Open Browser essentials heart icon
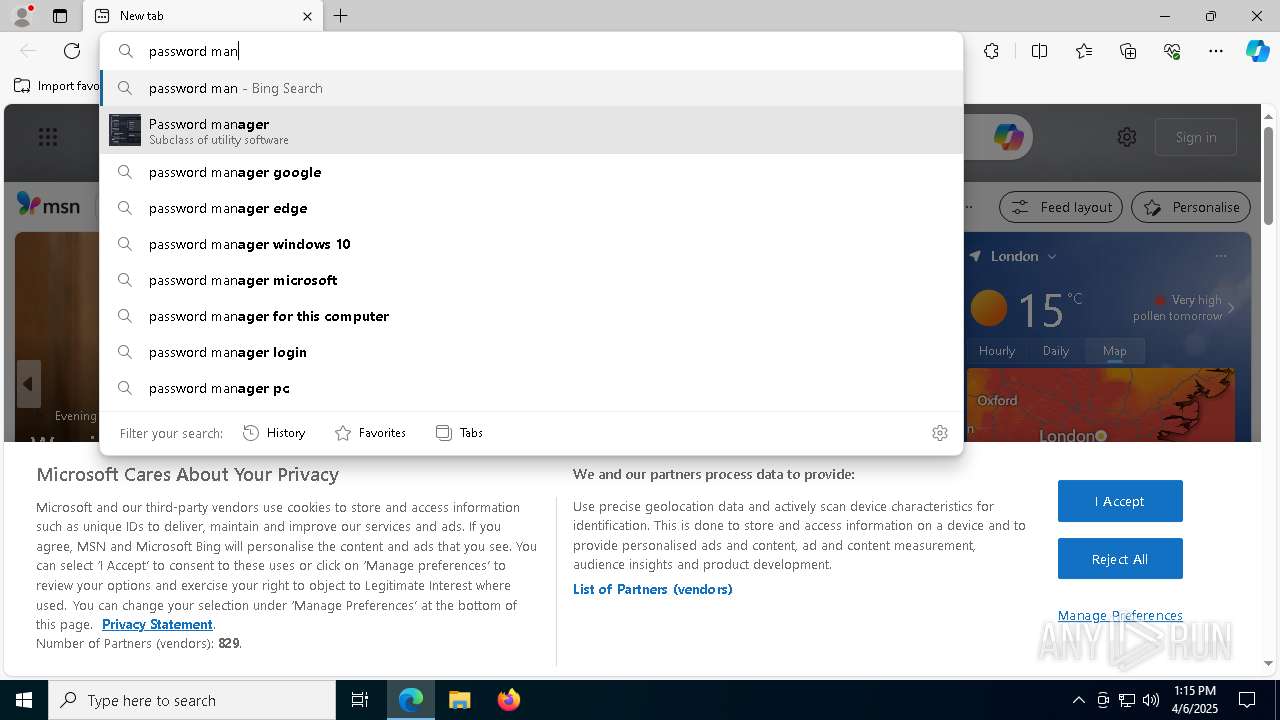 coord(1172,51)
